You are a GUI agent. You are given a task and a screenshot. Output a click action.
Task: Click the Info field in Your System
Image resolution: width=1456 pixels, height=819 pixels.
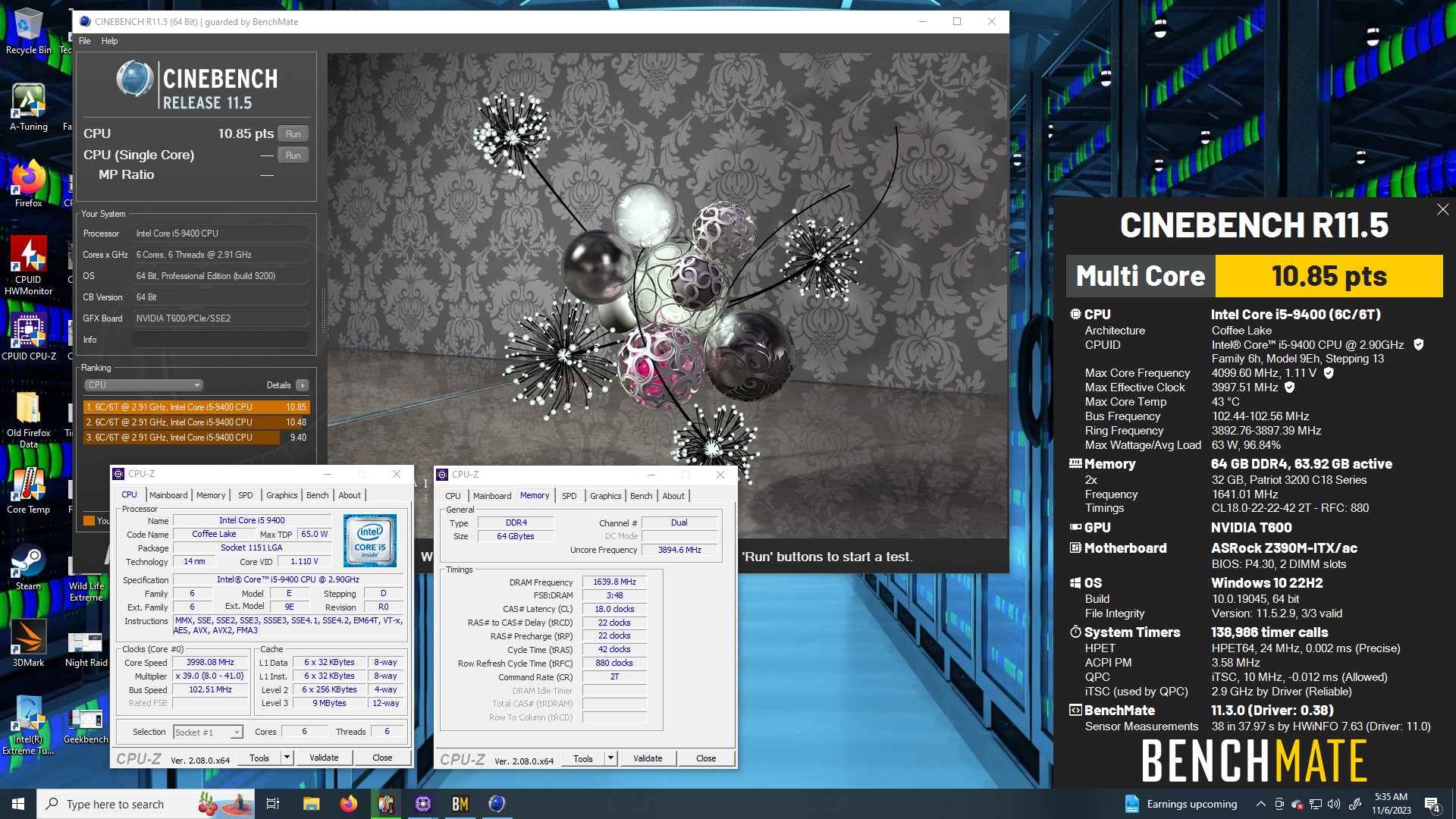[x=220, y=340]
